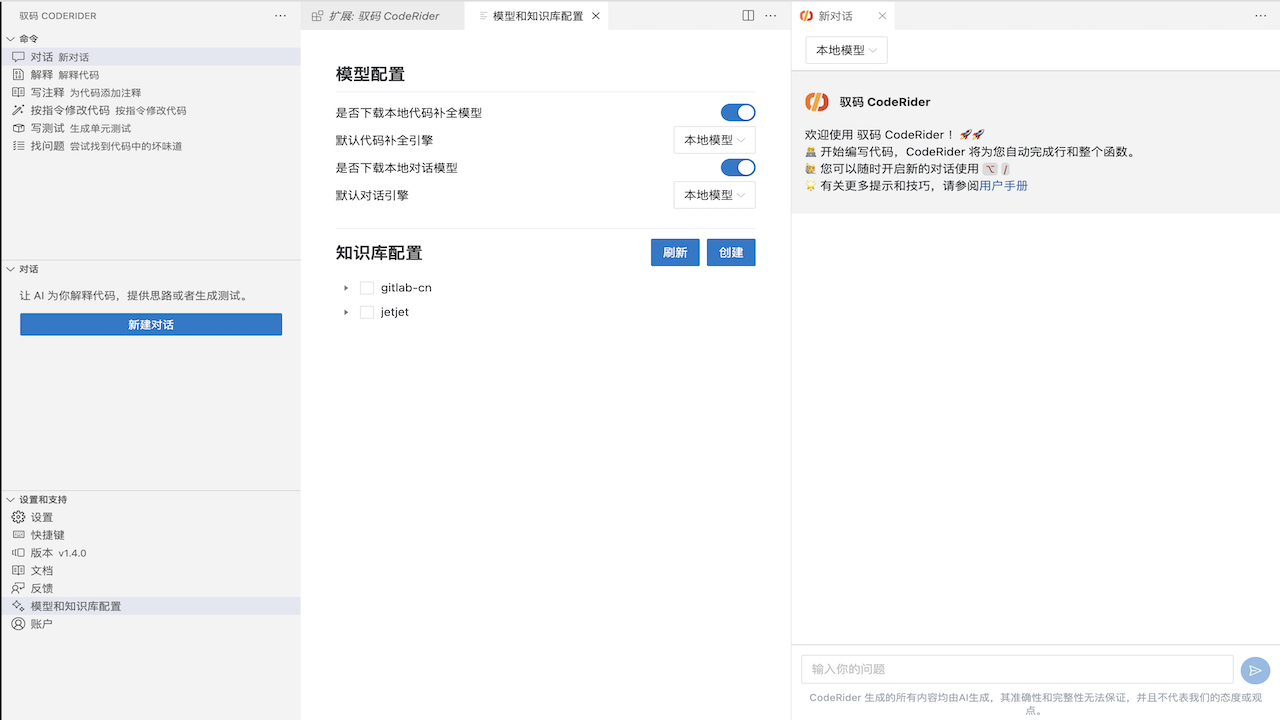The image size is (1280, 720).
Task: Click the wand icon for 按指令修改代码
Action: point(18,111)
